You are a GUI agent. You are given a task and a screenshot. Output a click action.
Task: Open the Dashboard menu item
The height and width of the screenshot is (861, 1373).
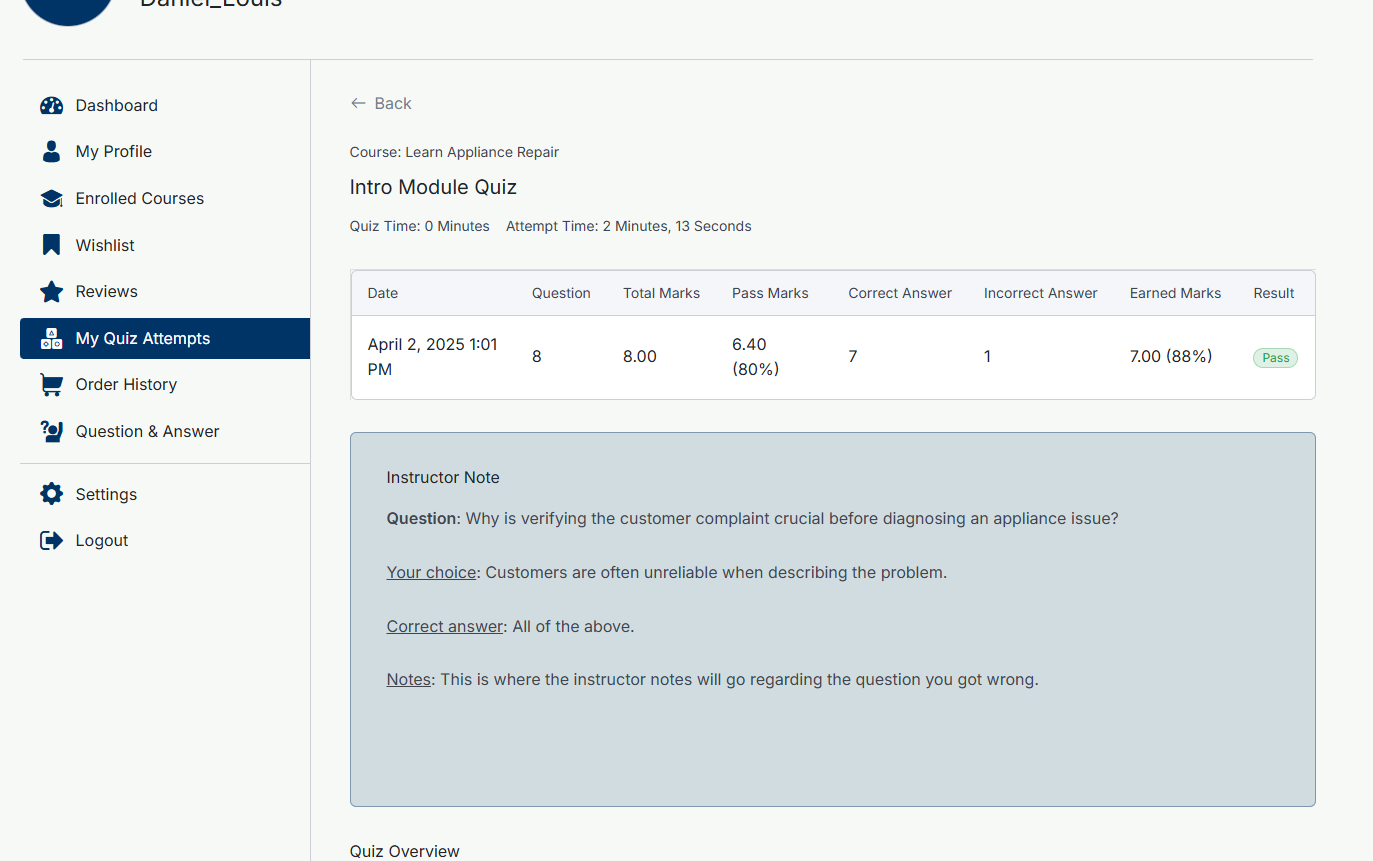point(116,106)
